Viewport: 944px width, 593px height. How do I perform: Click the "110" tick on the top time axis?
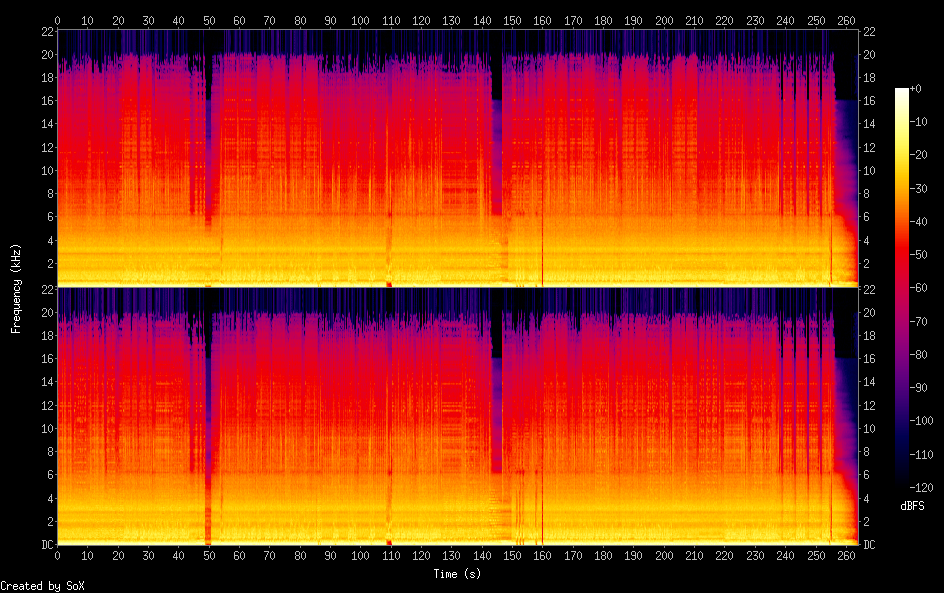click(391, 20)
